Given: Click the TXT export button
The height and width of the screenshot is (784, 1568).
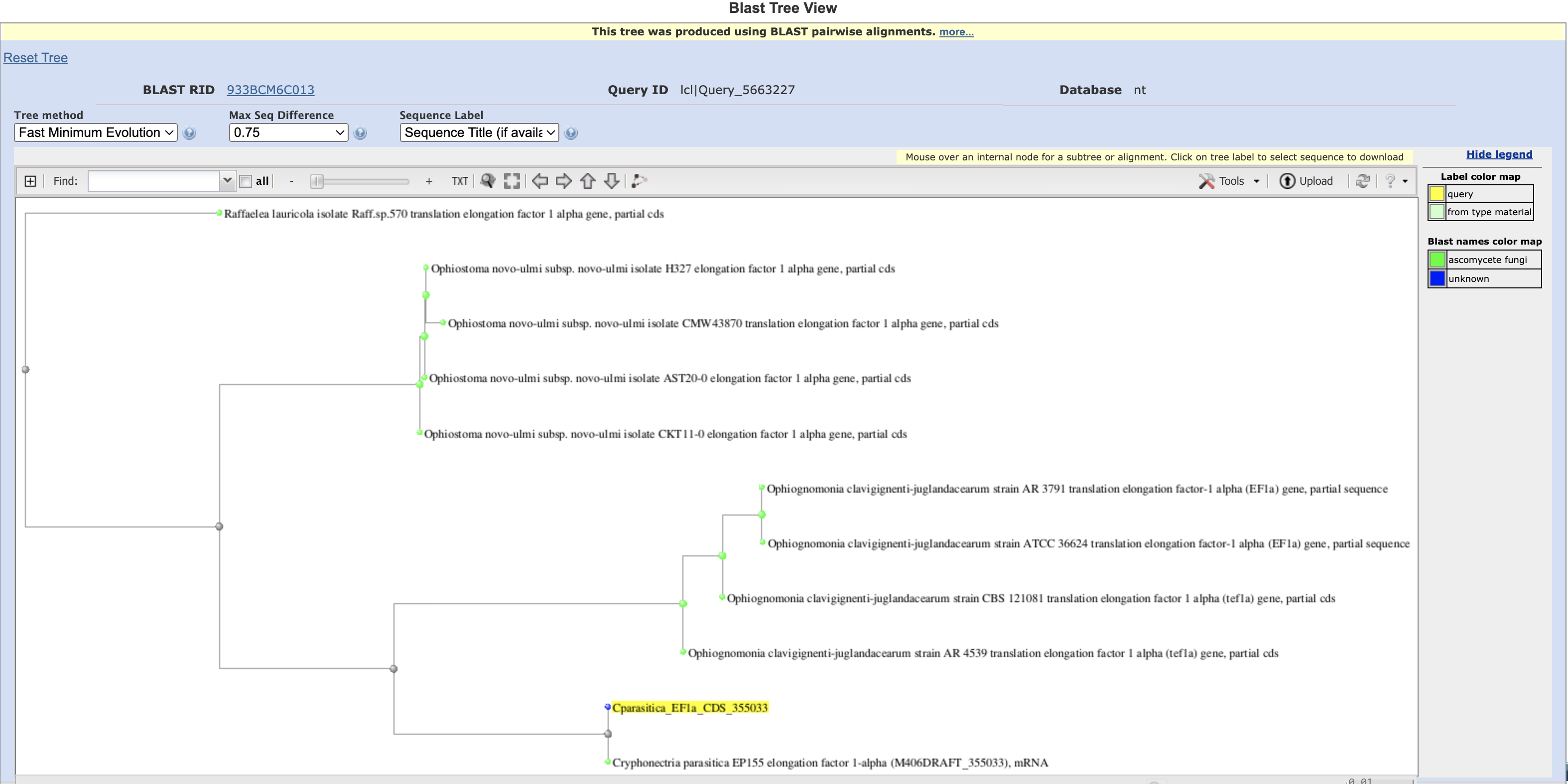Looking at the screenshot, I should click(x=460, y=181).
